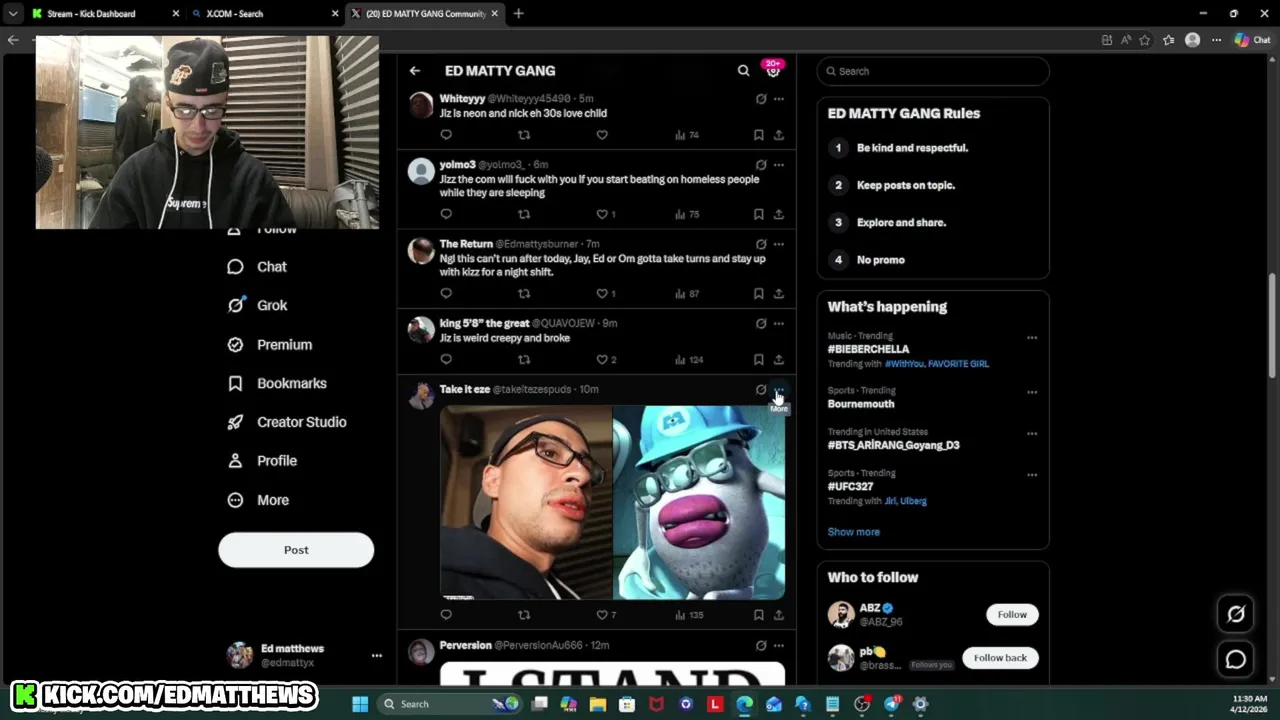Open more options on Whiteyyy's post

tap(779, 99)
